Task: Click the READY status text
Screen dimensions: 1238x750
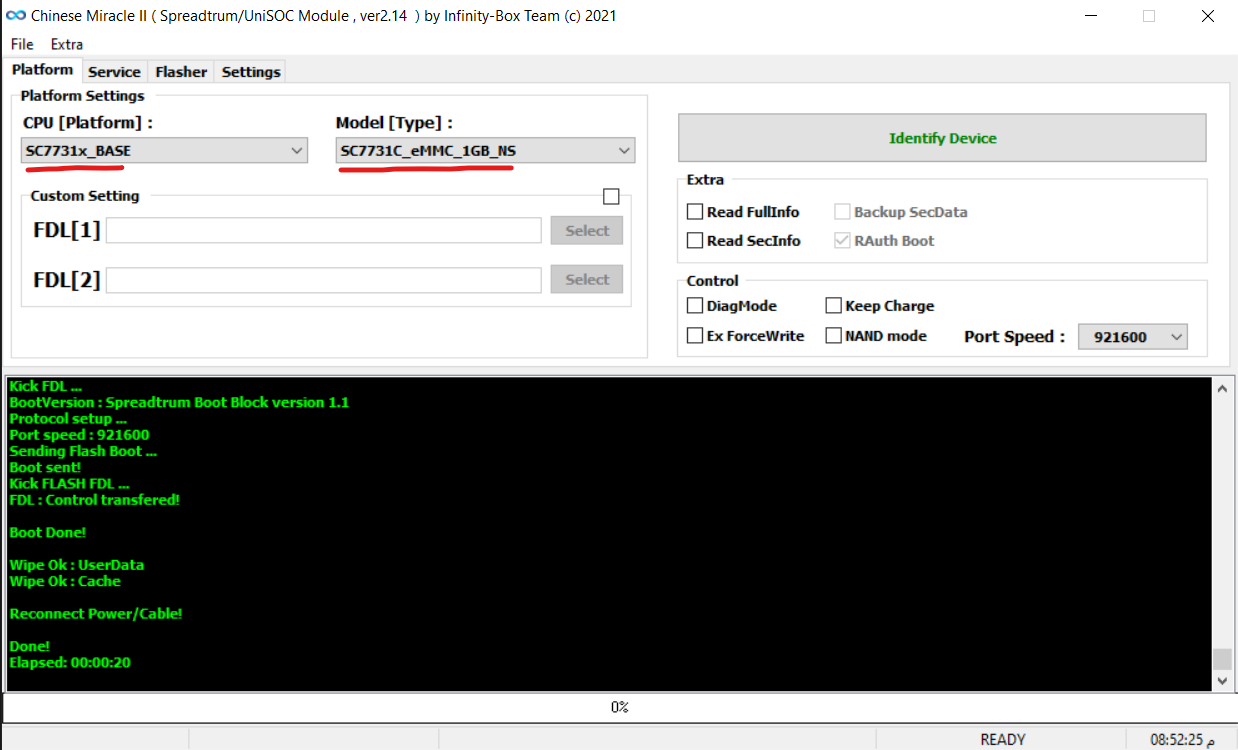Action: coord(1003,740)
